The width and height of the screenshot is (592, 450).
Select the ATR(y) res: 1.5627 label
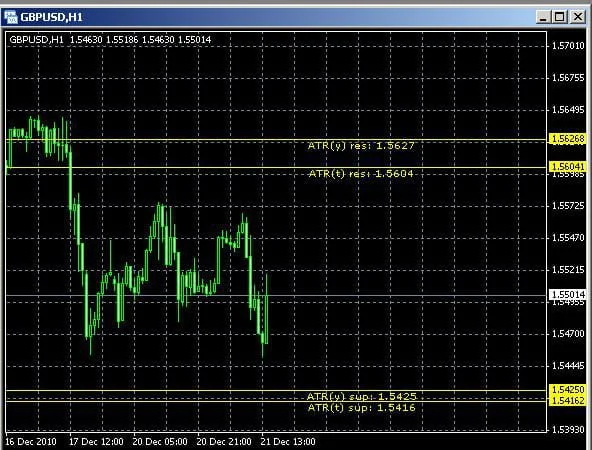(x=361, y=146)
